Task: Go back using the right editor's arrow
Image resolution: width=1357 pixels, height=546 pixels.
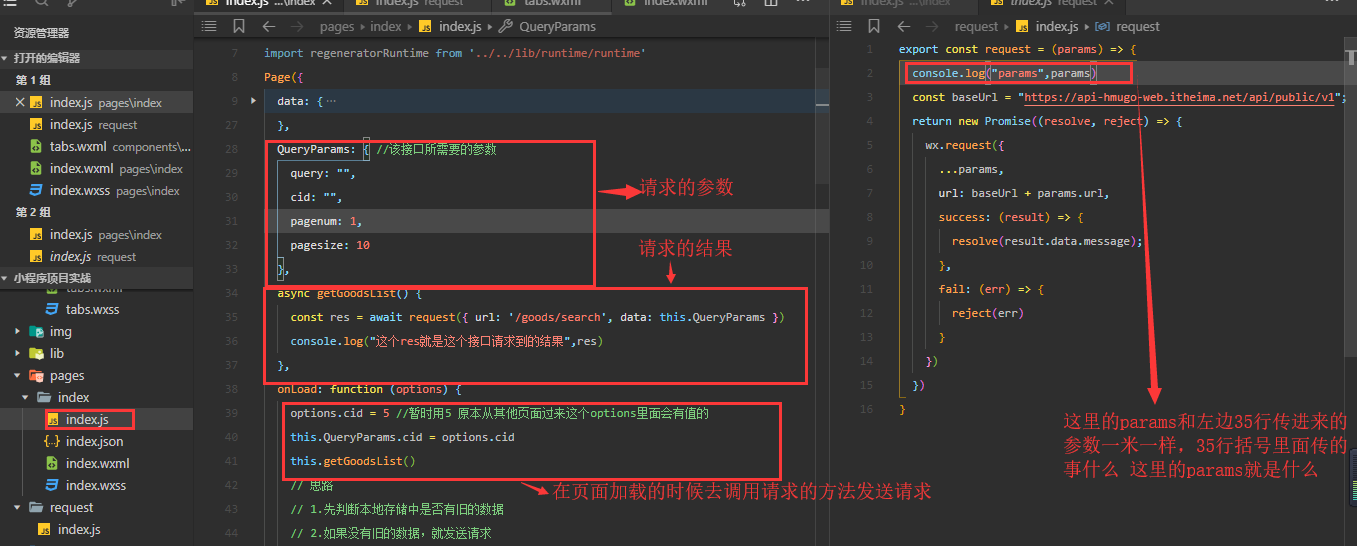Action: [903, 27]
